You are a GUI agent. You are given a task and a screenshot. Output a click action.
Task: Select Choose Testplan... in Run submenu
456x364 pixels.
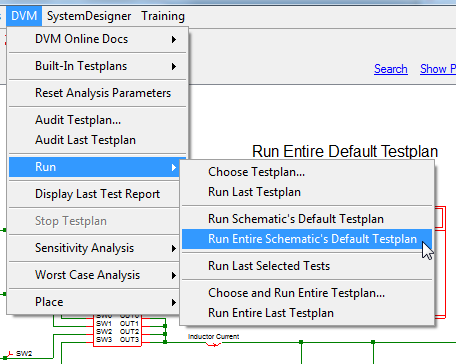307,172
